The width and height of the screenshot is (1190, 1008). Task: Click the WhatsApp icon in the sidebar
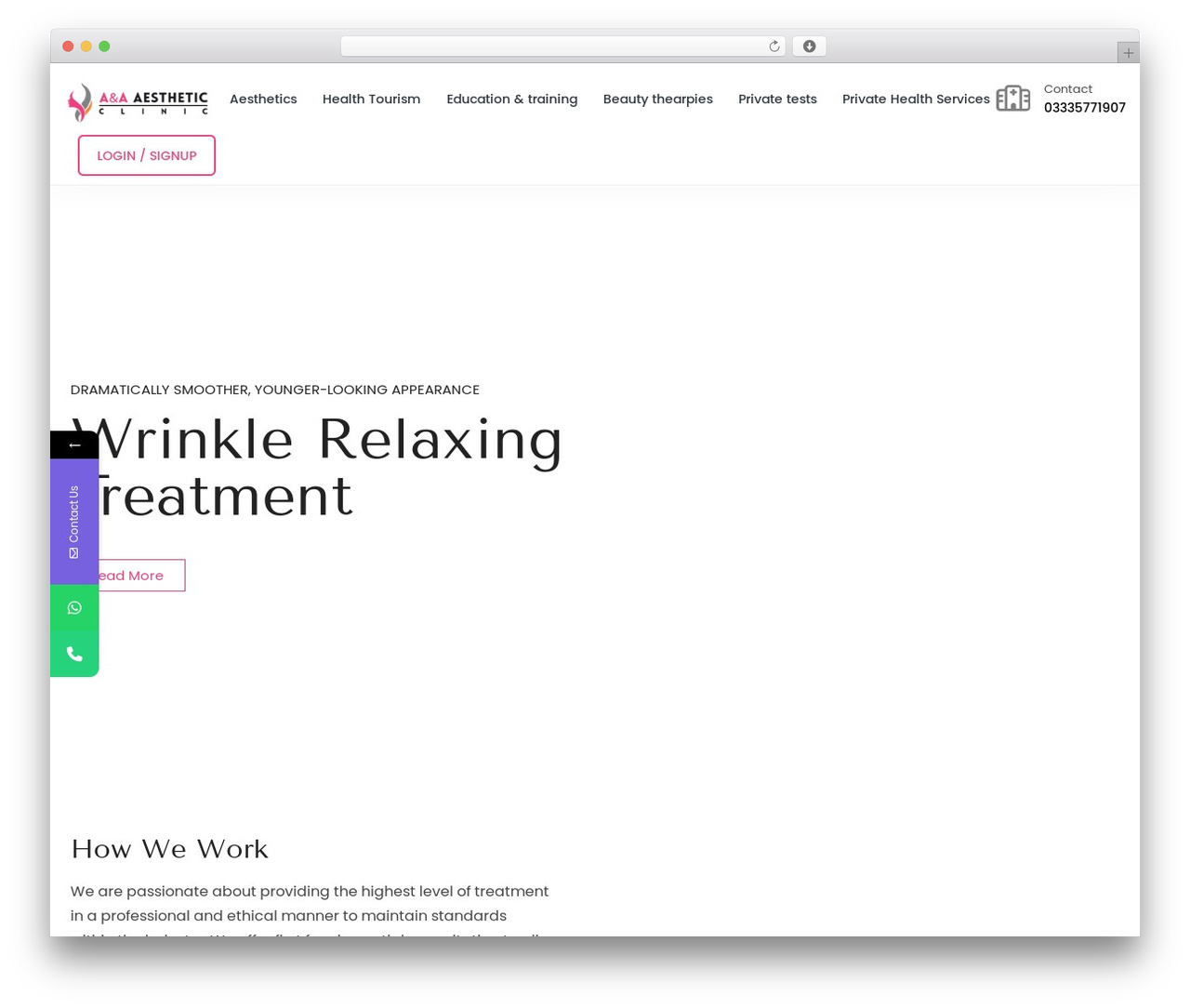click(x=74, y=608)
